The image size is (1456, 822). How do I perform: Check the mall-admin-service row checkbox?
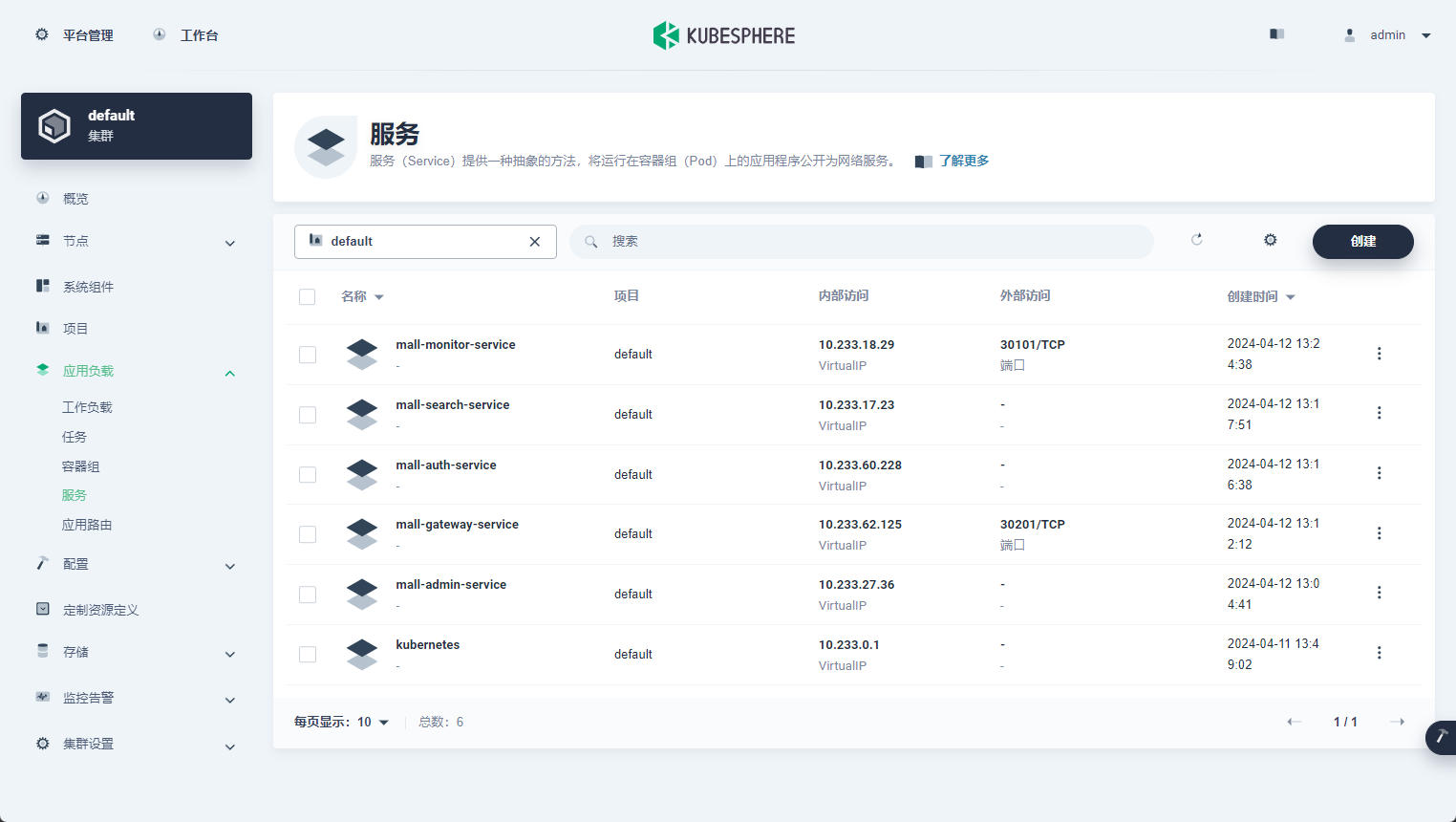[x=308, y=595]
